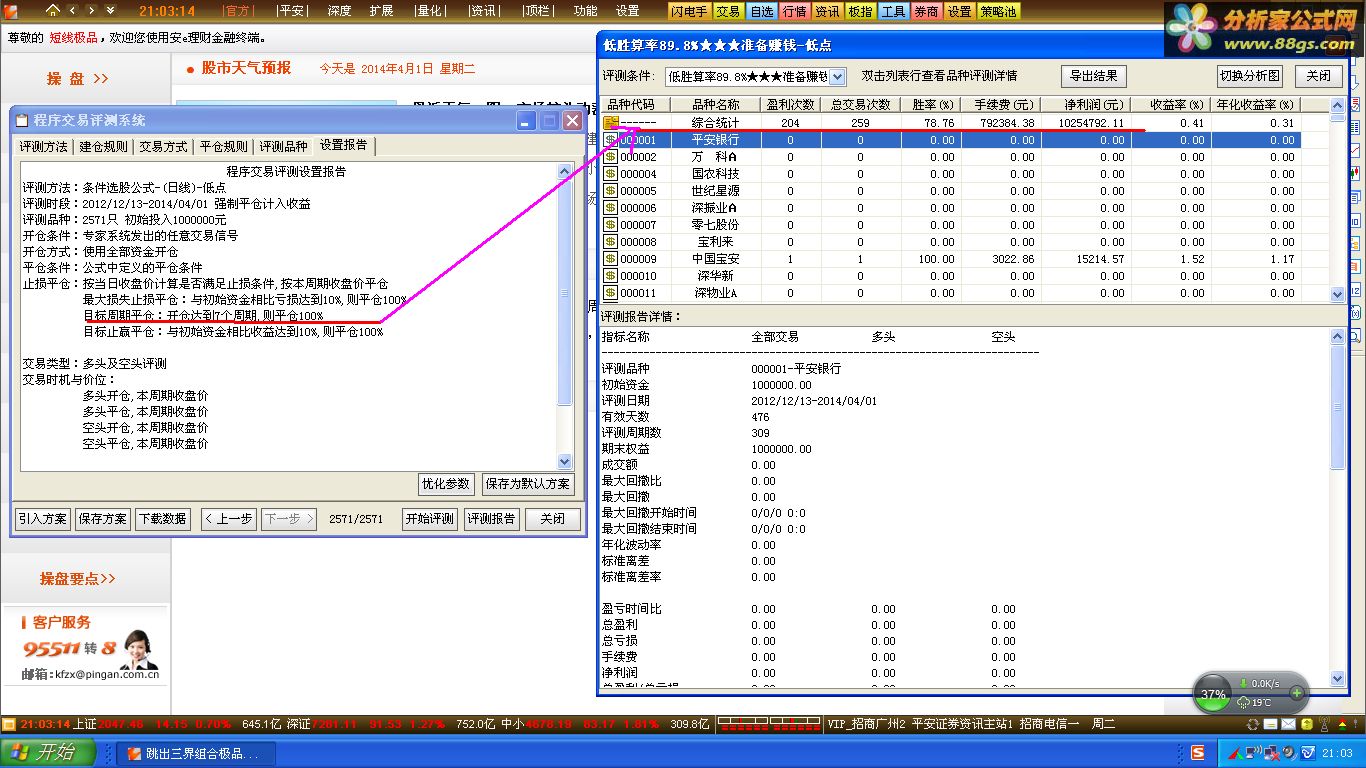Image resolution: width=1366 pixels, height=768 pixels.
Task: Switch to the 建仓规则 tab
Action: (104, 147)
